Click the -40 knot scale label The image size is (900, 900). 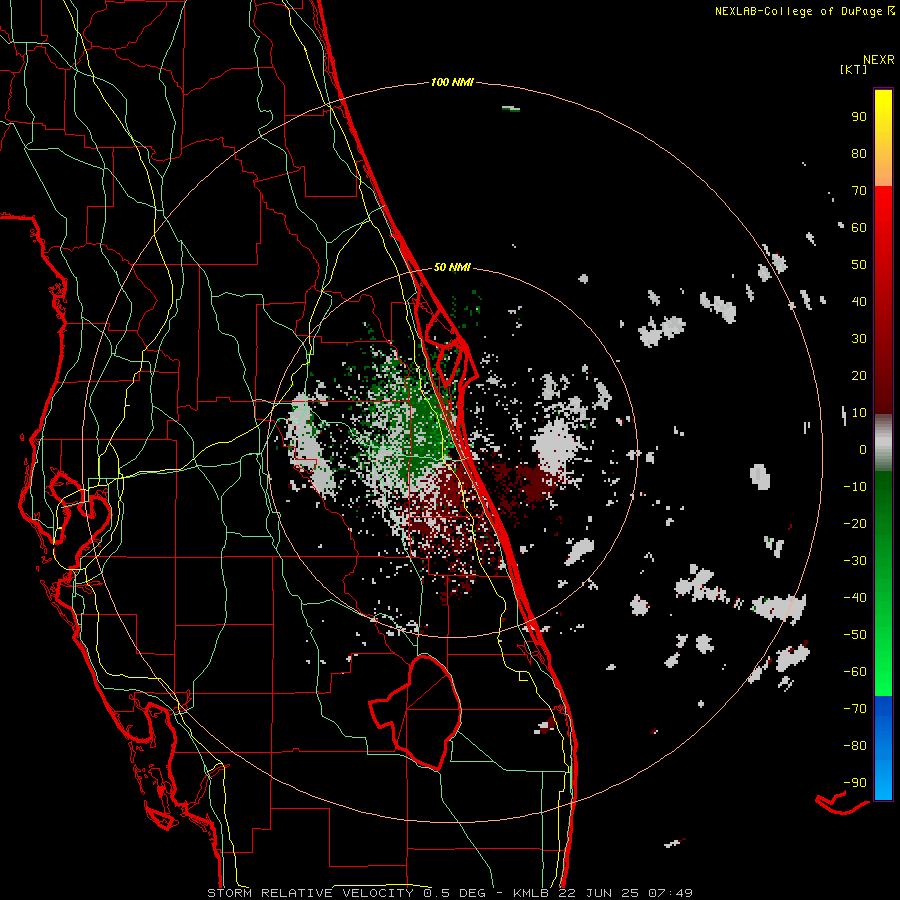tap(855, 598)
